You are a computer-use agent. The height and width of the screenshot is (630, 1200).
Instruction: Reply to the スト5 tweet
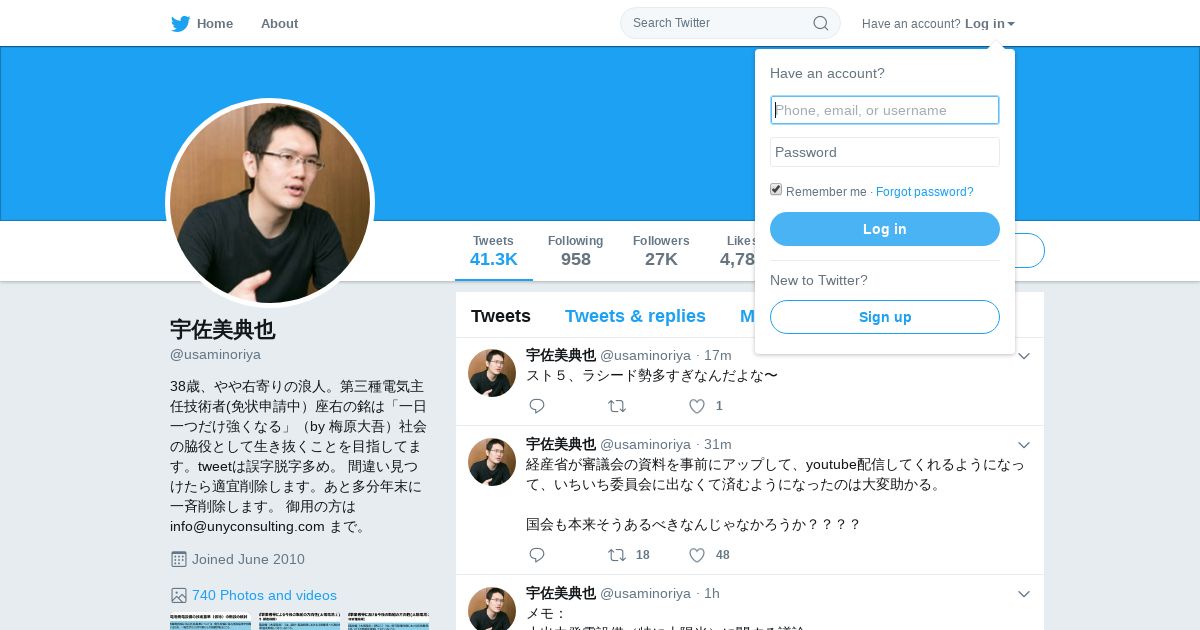(x=537, y=406)
